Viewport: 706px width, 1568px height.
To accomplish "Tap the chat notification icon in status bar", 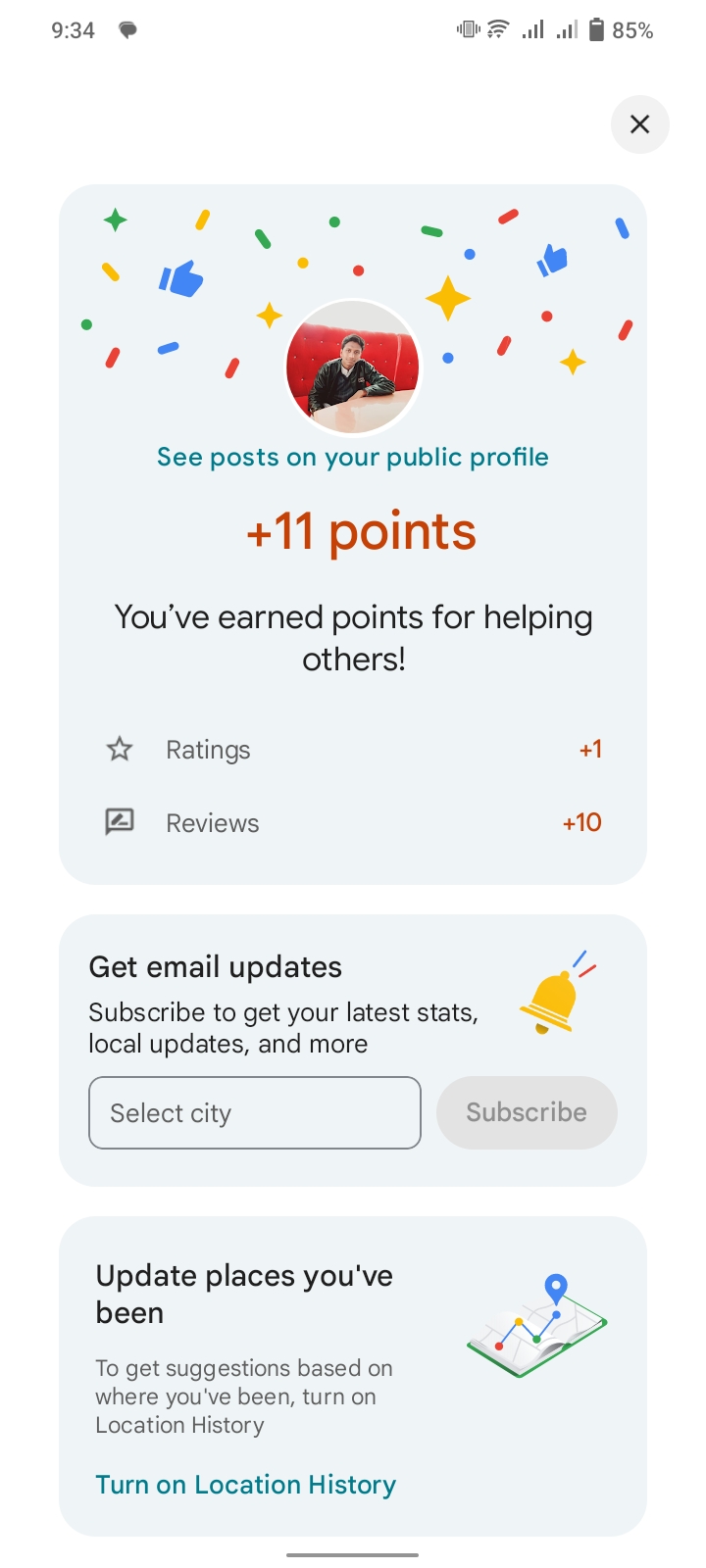I will tap(127, 30).
